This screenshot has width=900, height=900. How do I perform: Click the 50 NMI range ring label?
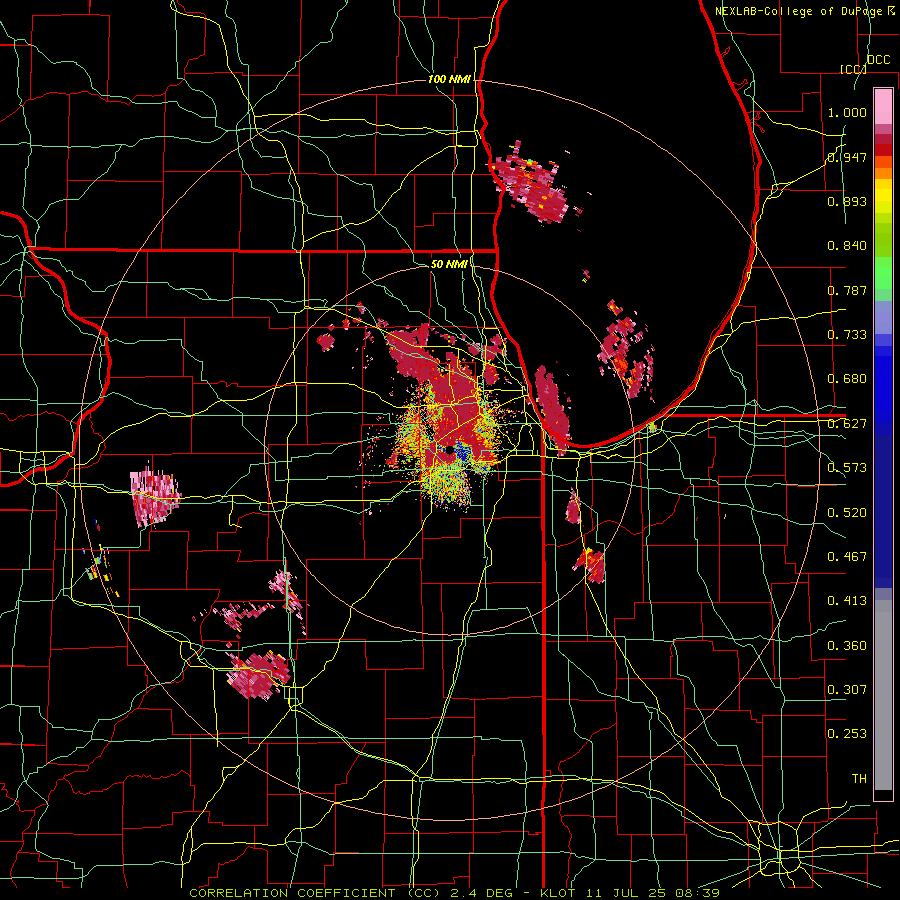449,264
